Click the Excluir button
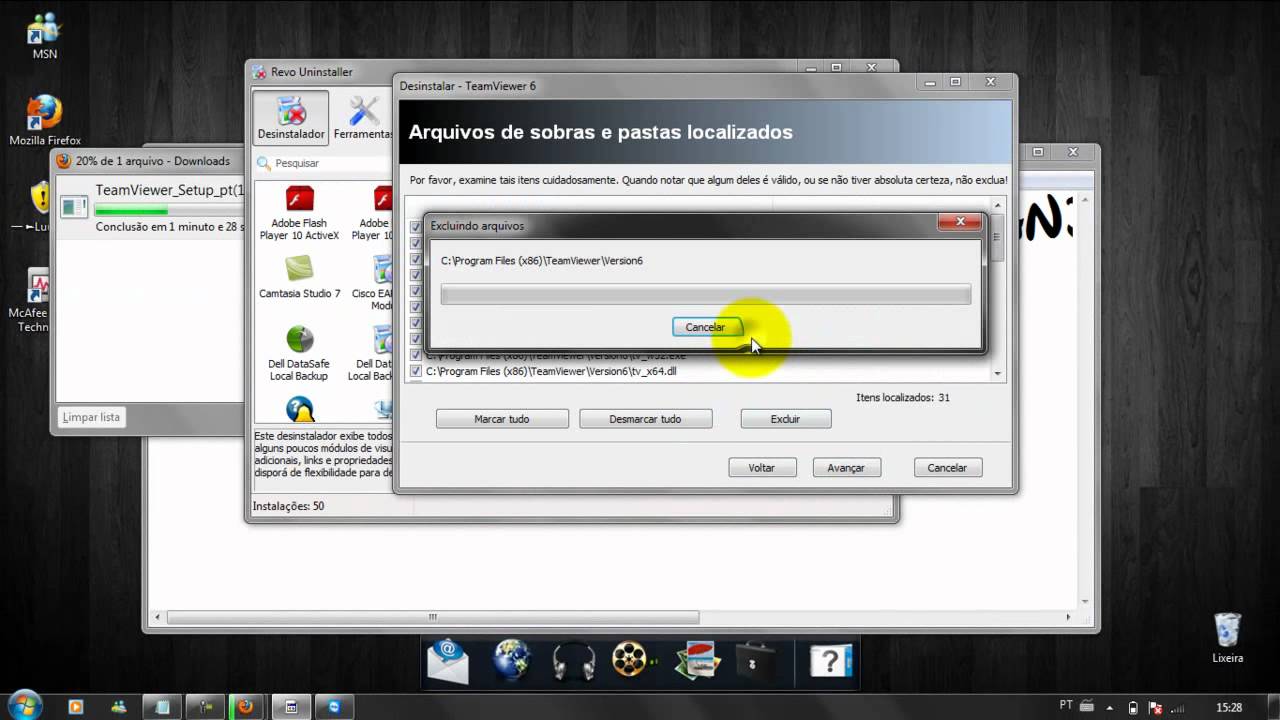This screenshot has height=720, width=1280. point(785,419)
